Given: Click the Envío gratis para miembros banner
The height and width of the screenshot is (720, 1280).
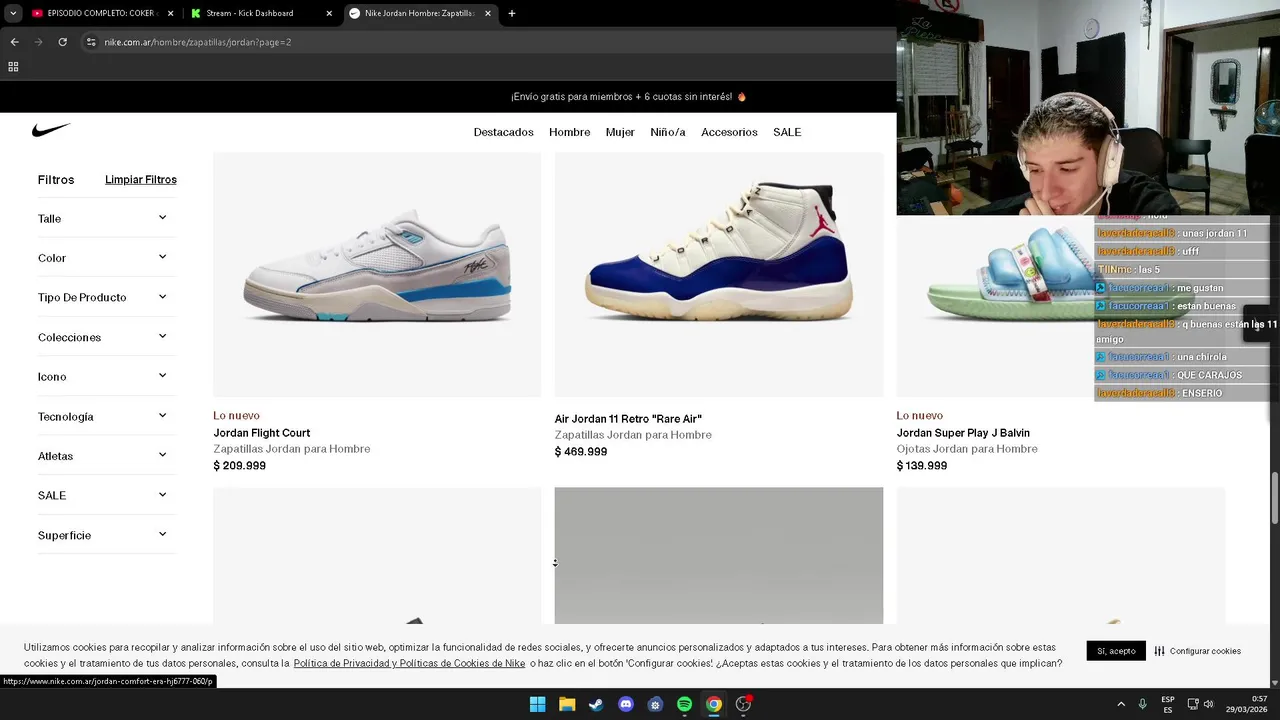Looking at the screenshot, I should (x=629, y=97).
